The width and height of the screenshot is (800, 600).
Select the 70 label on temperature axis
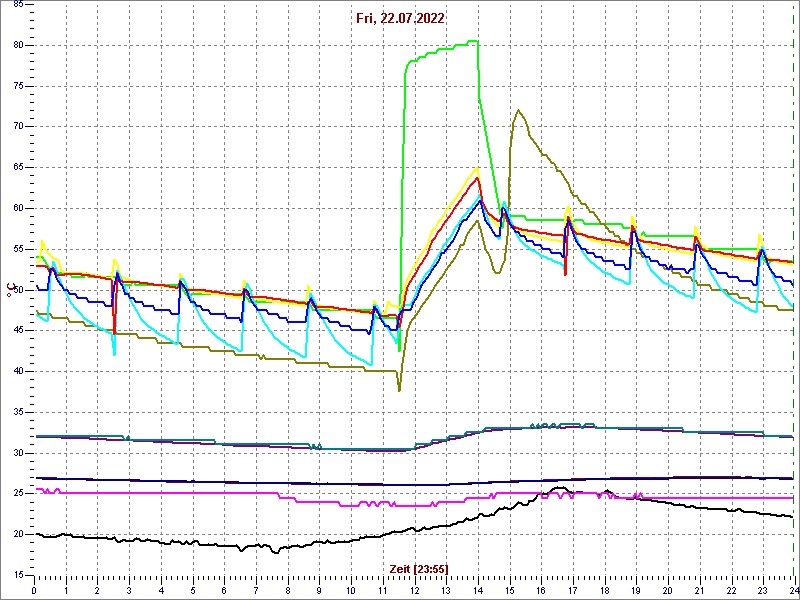(17, 127)
